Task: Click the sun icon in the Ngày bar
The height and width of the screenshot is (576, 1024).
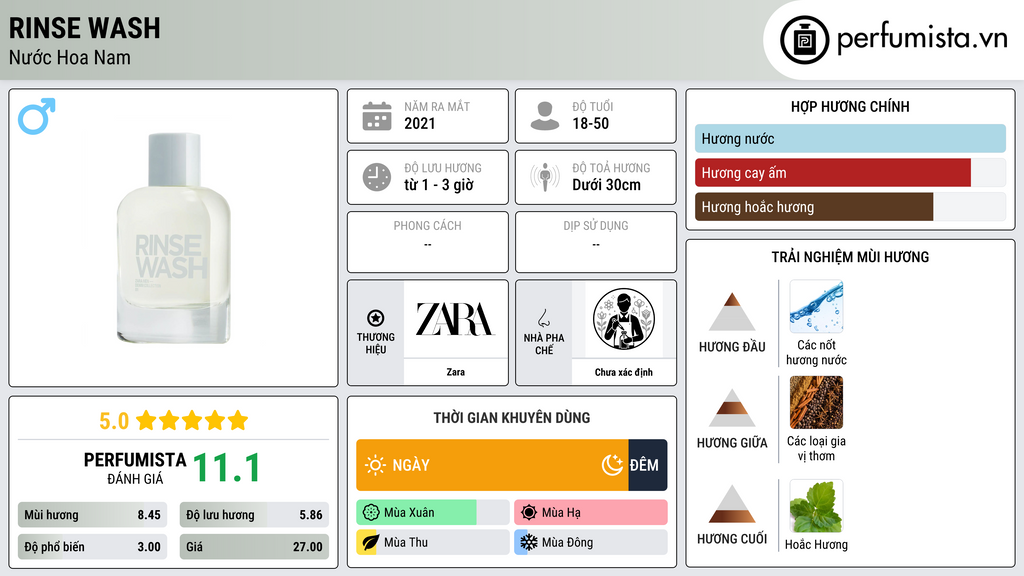Action: click(375, 465)
